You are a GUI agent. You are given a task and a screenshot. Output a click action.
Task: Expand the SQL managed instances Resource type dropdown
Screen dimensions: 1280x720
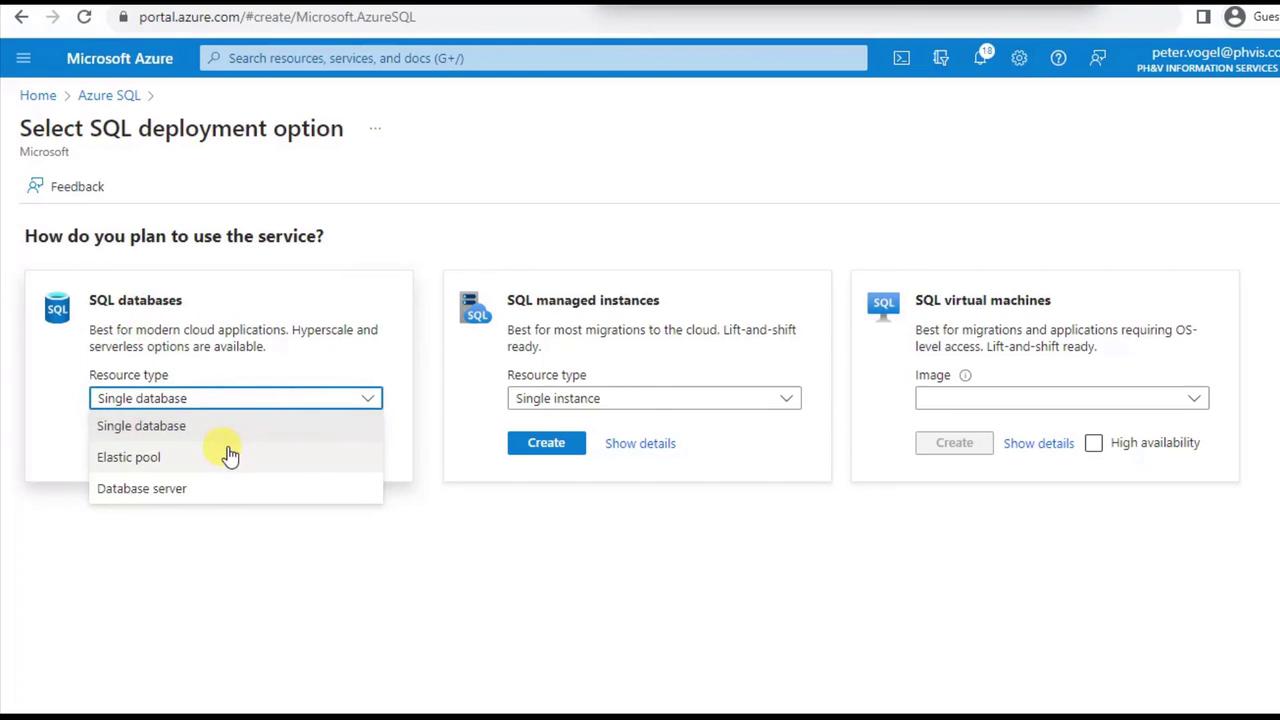654,398
